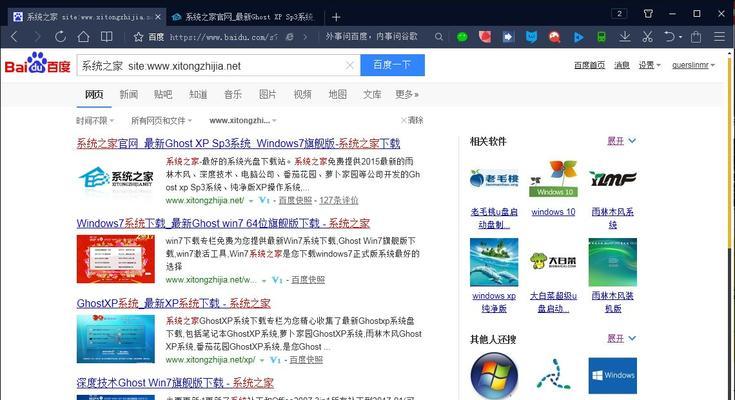Open the green WeChat extension icon
735x400 pixels.
pos(462,37)
